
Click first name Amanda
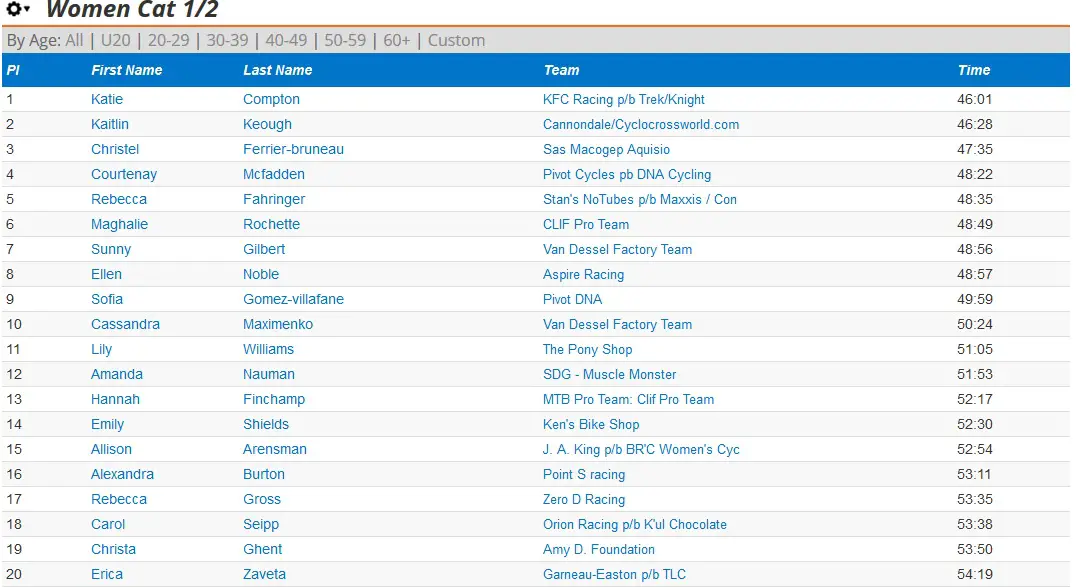117,374
